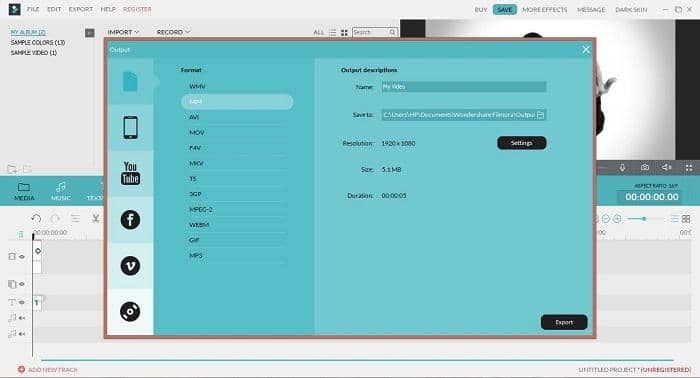This screenshot has height=378, width=700.
Task: Zoom out timeline with minus circle
Action: tap(606, 219)
